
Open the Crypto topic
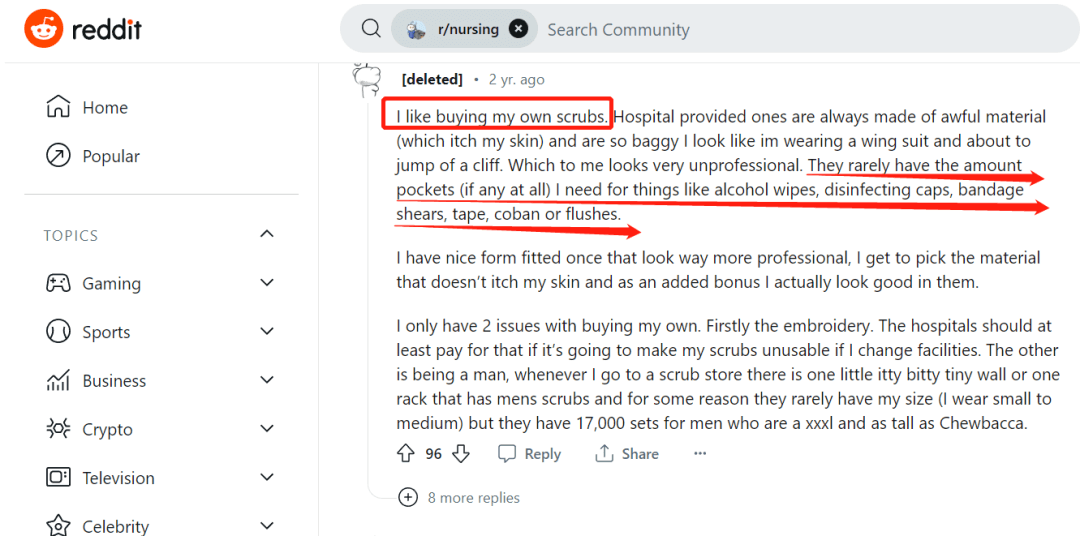click(x=107, y=429)
